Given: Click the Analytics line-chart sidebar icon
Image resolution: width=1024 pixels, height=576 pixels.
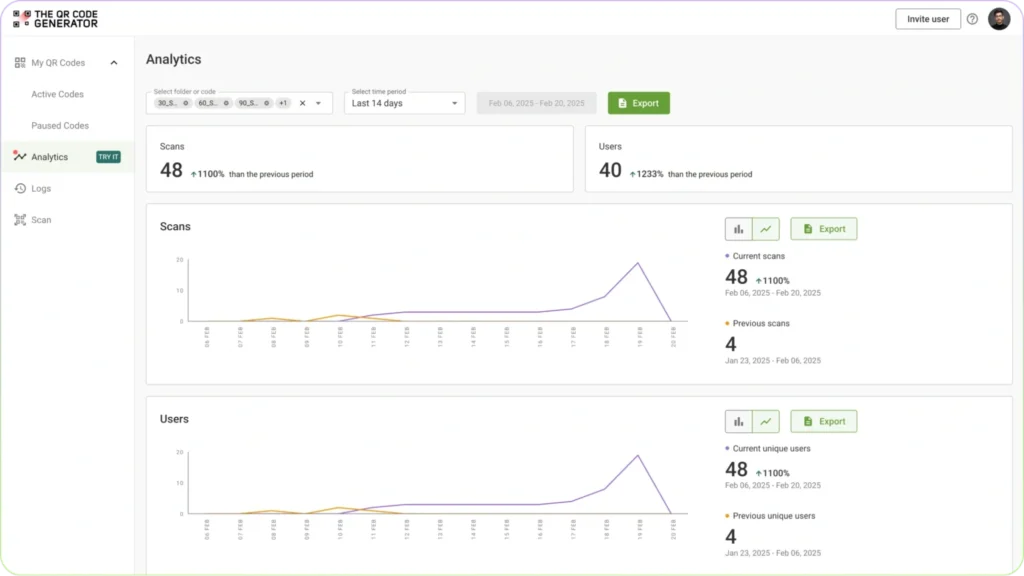Looking at the screenshot, I should click(x=20, y=156).
